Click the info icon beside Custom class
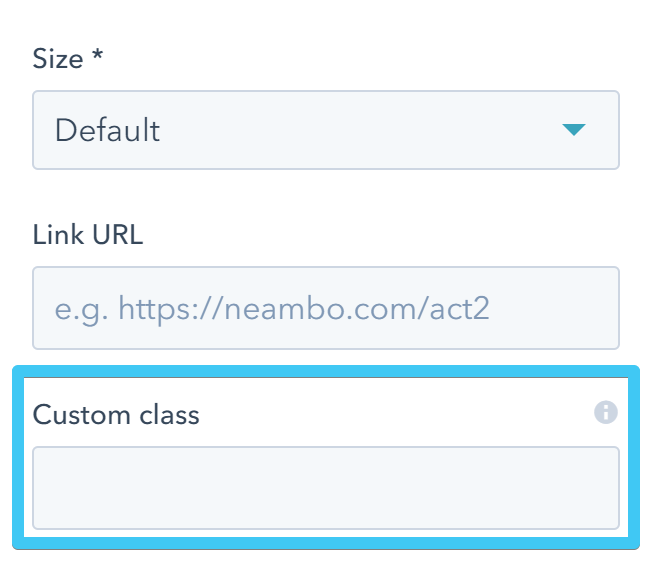Screen dimensions: 652x562 605,412
